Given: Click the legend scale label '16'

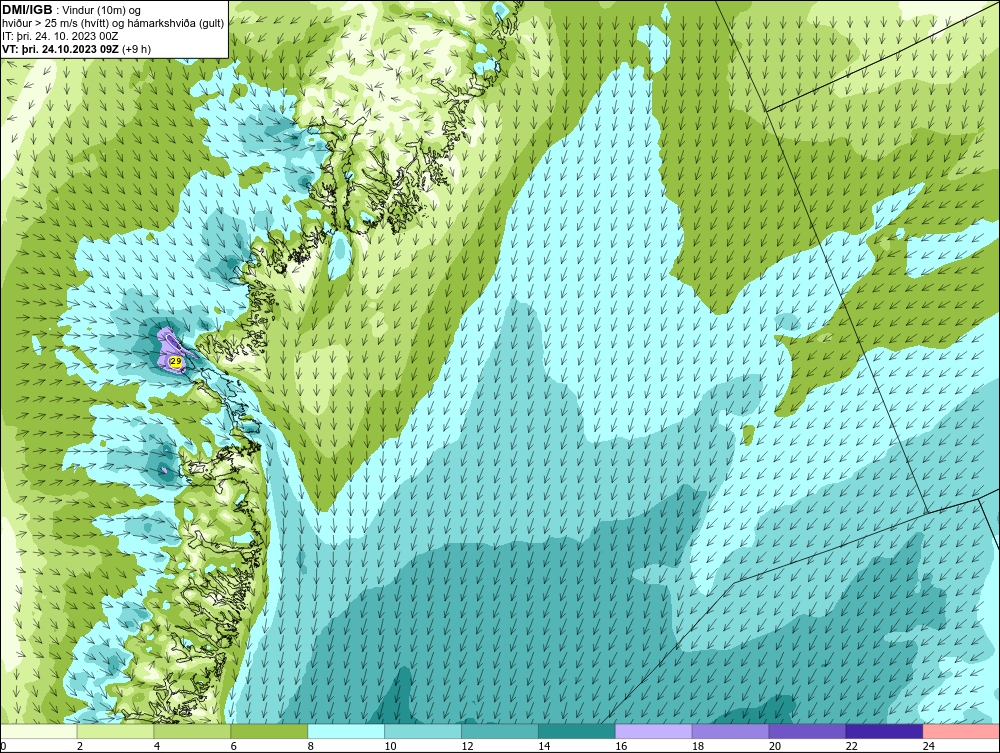Looking at the screenshot, I should pos(621,746).
